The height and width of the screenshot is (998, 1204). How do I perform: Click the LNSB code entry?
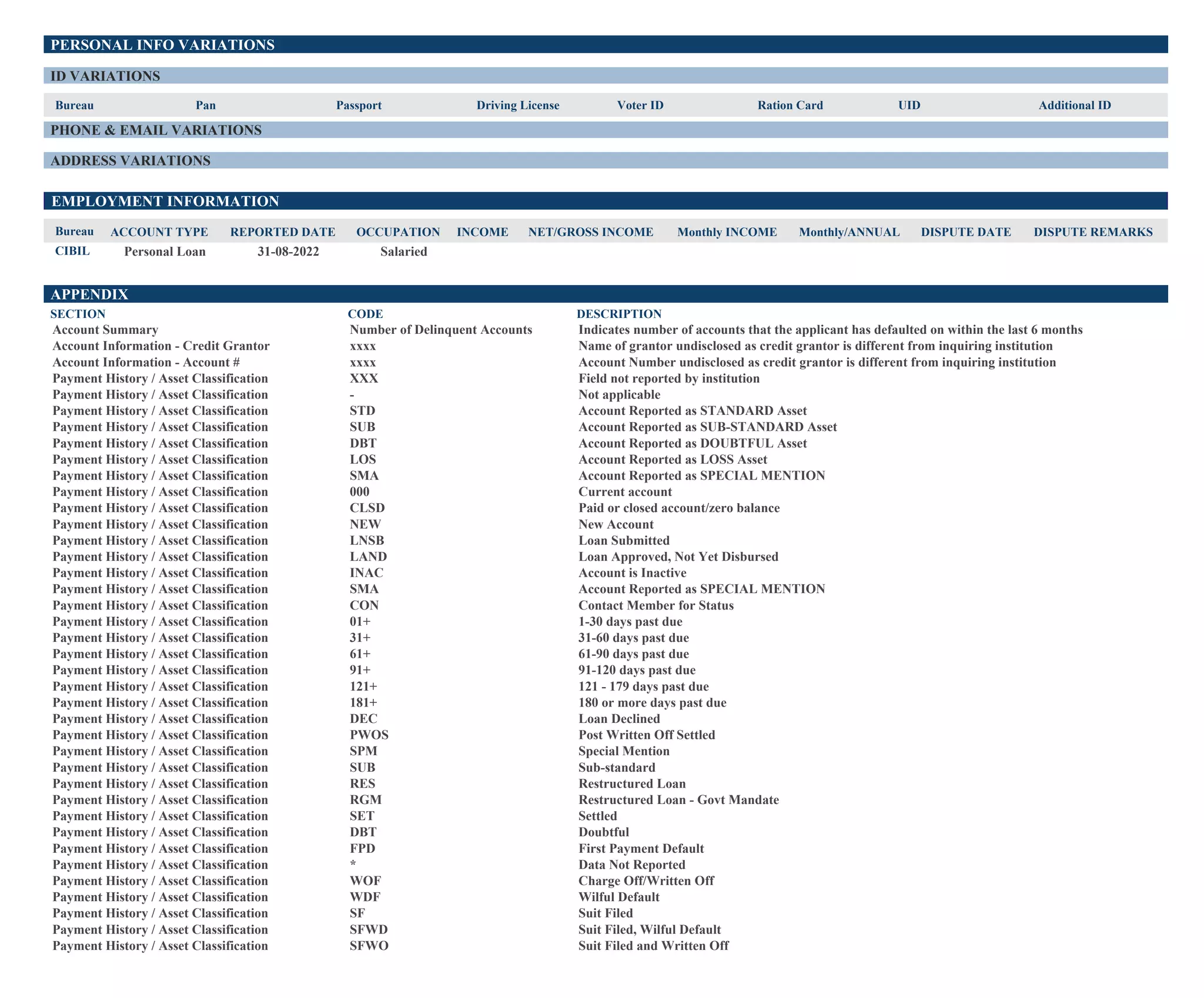[x=367, y=541]
